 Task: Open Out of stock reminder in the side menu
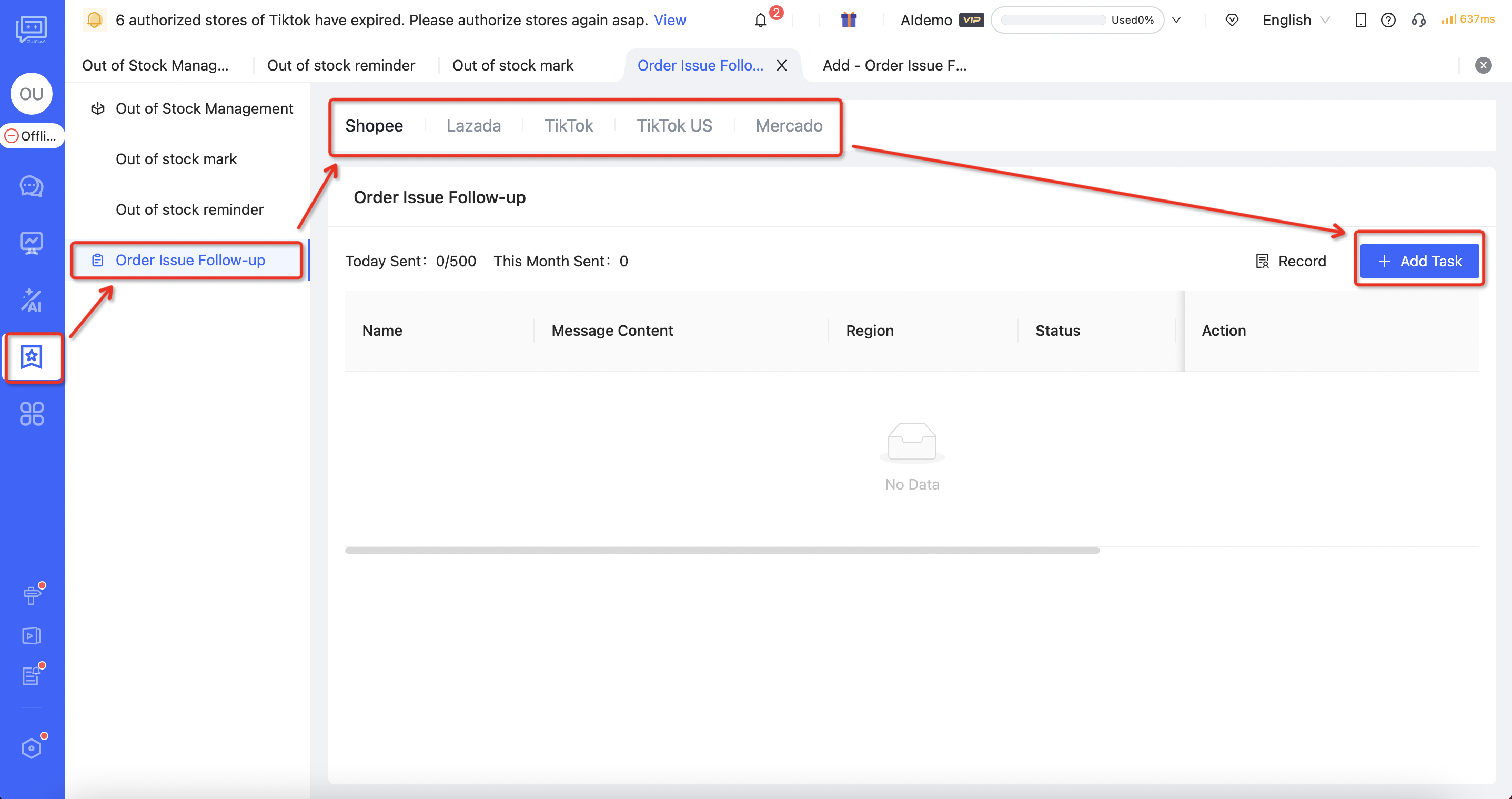[x=189, y=209]
